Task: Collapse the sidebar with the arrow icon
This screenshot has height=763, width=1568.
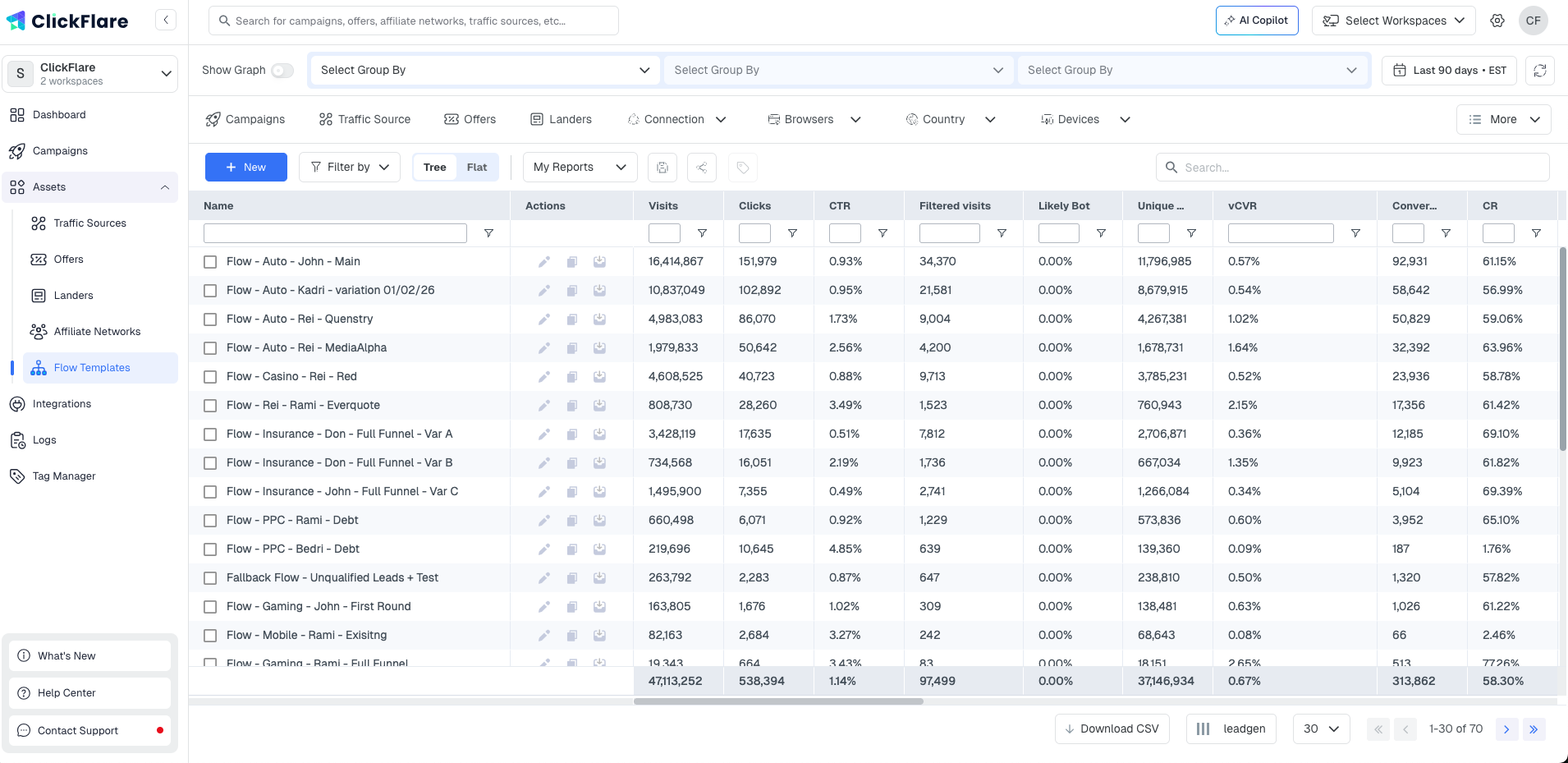Action: [x=166, y=20]
